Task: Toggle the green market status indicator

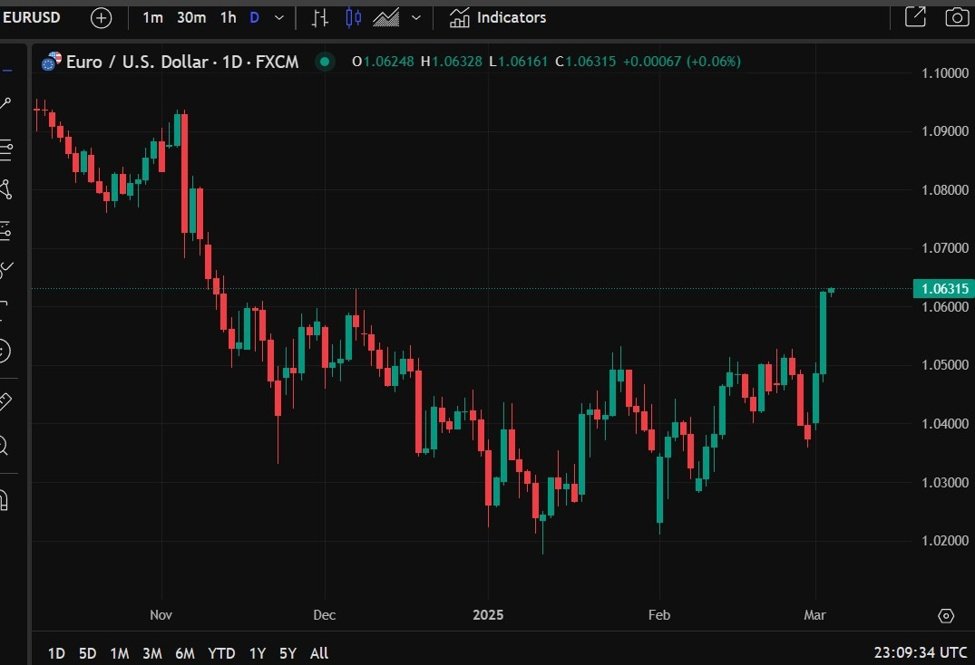Action: [x=323, y=62]
